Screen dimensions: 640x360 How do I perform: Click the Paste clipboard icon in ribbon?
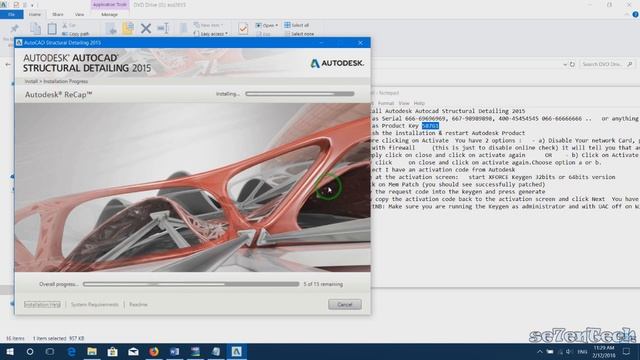52,29
